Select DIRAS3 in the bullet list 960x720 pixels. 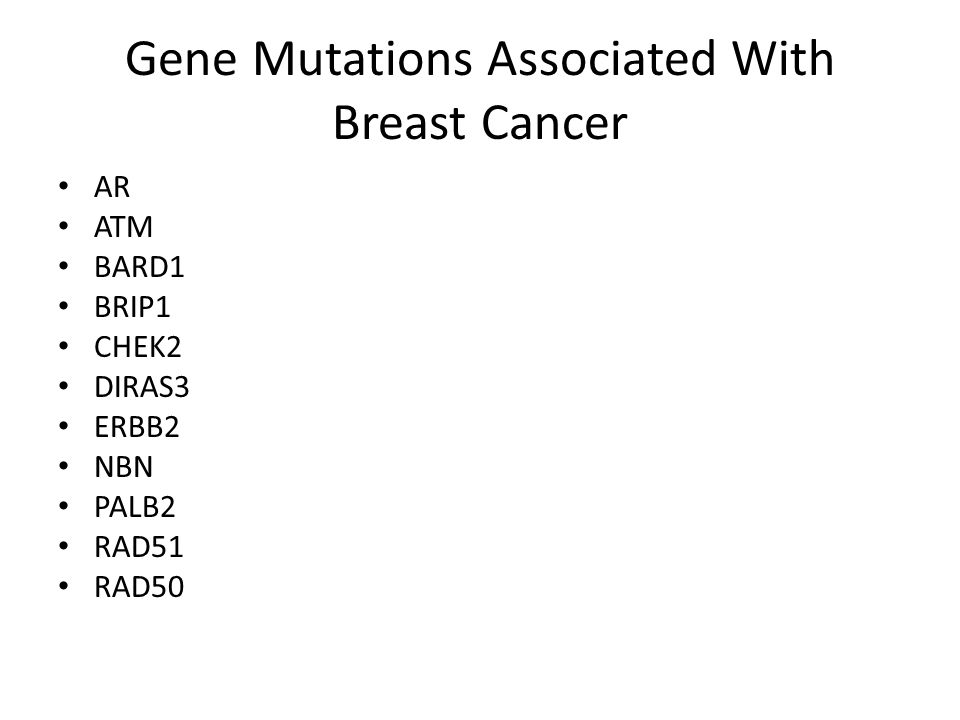(141, 387)
